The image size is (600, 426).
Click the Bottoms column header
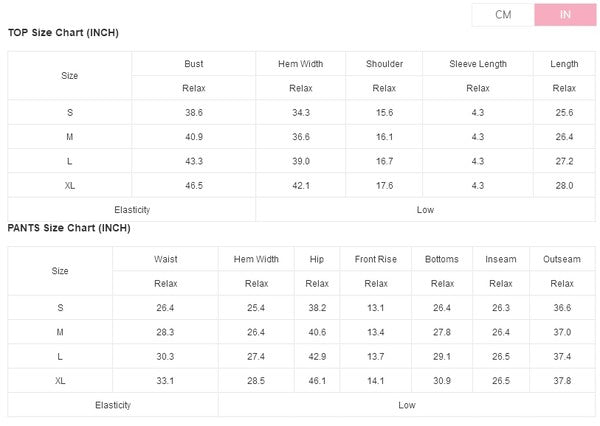coord(441,259)
